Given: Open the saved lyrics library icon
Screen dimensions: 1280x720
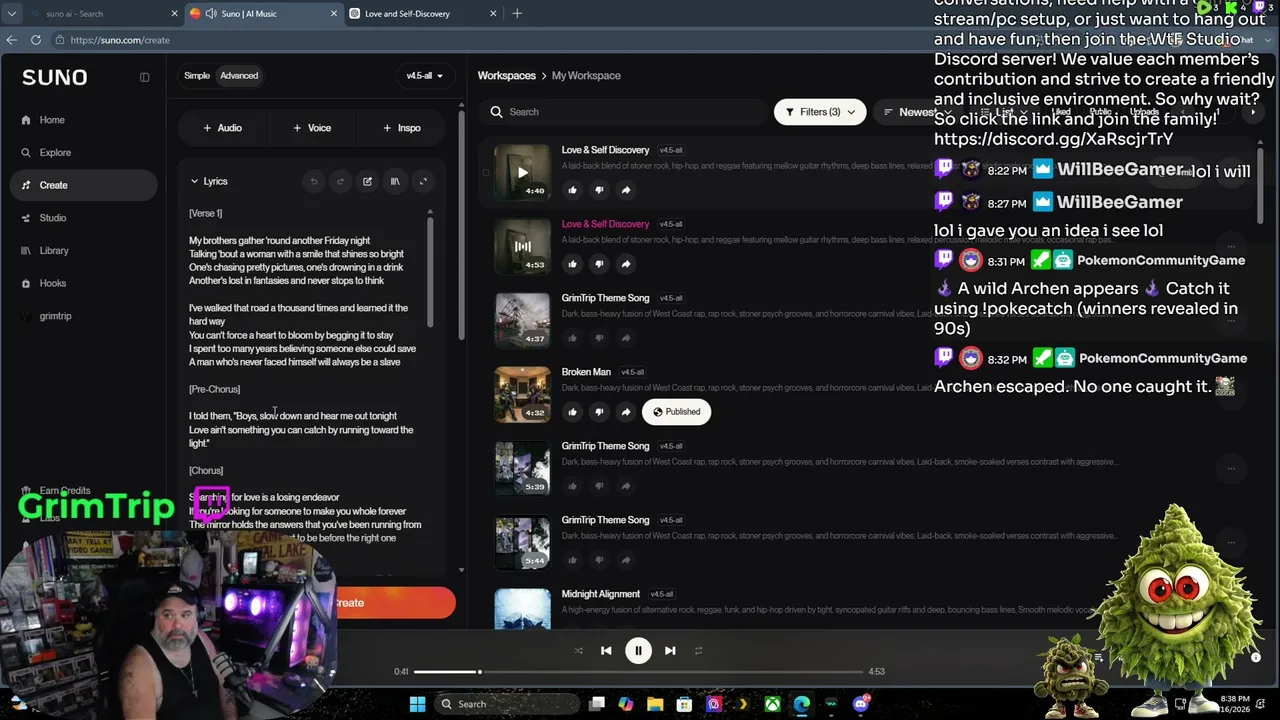Looking at the screenshot, I should point(395,181).
